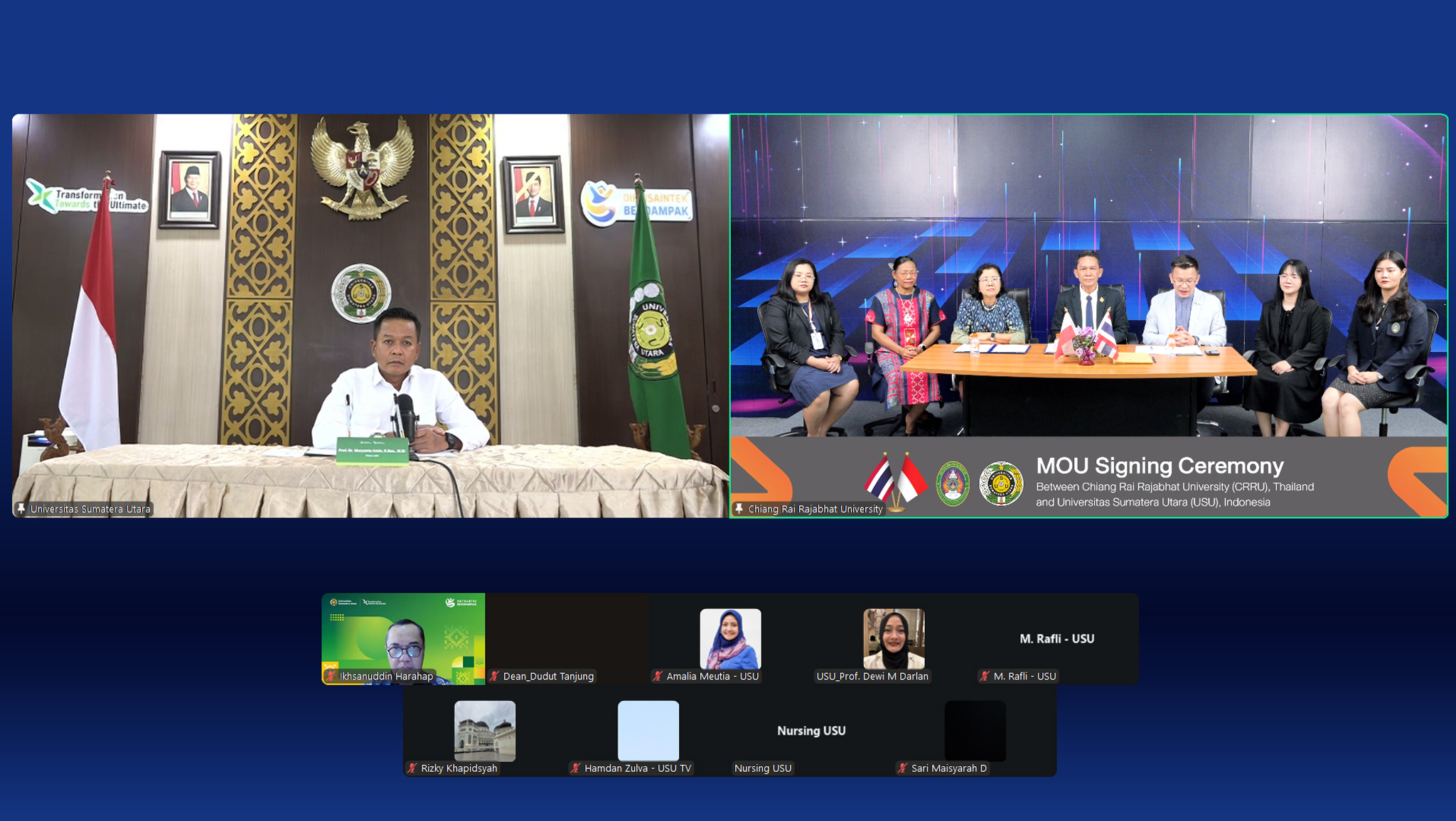Click M. Rafli's muted microphone icon
Screen dimensions: 1456x821
985,676
